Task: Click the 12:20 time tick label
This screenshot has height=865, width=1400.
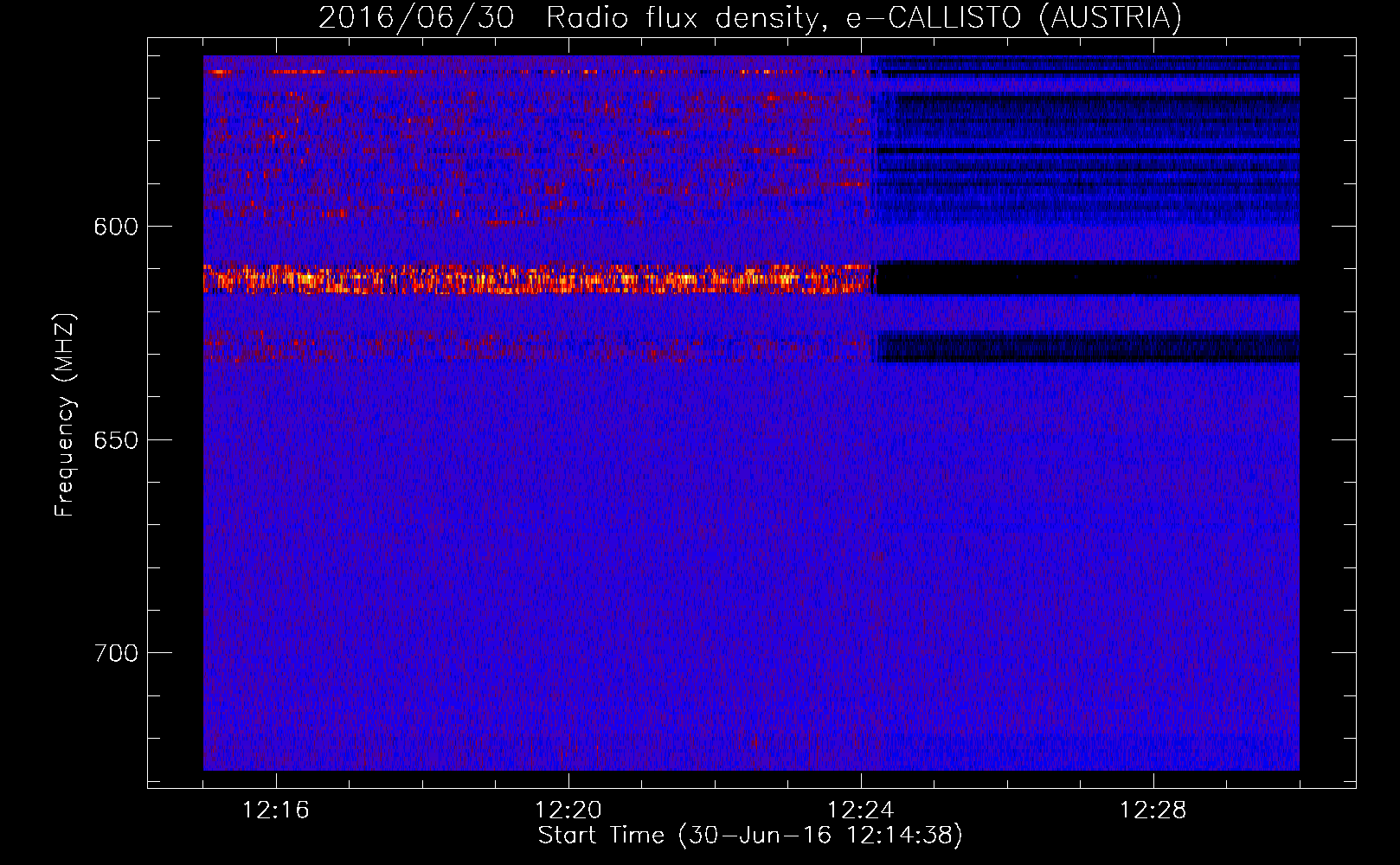Action: pos(568,811)
